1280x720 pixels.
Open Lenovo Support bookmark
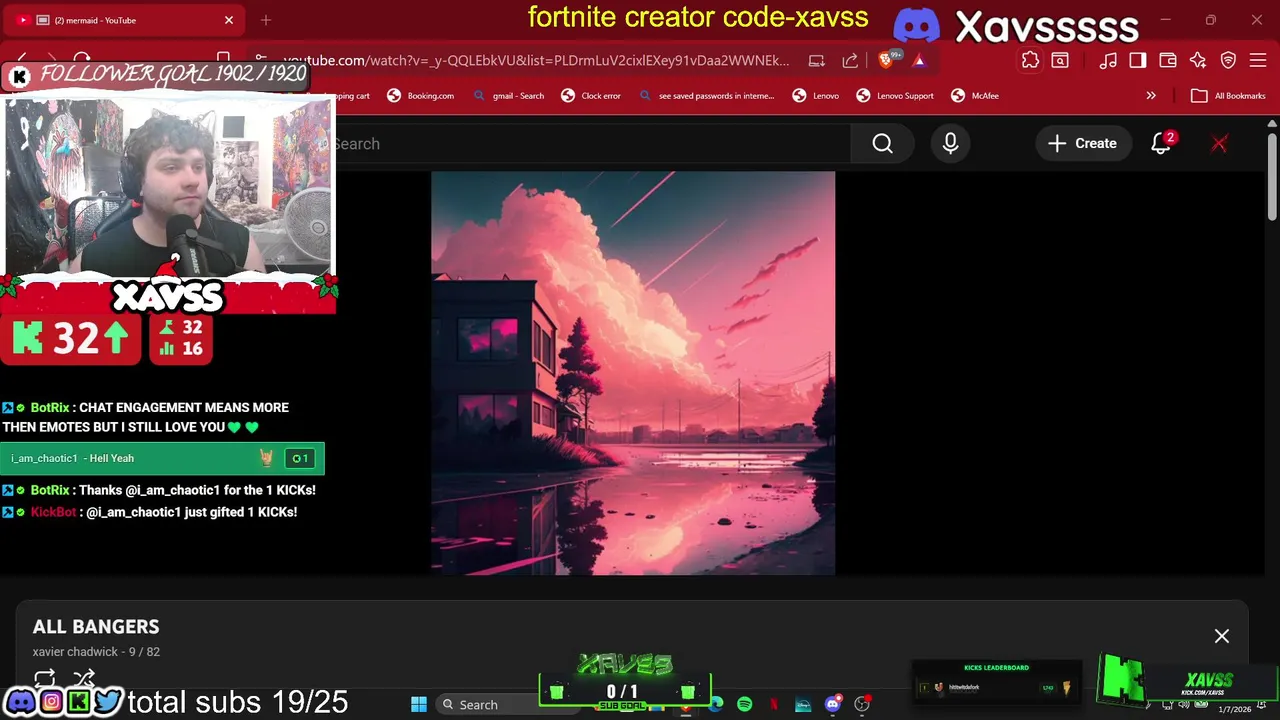[x=895, y=96]
